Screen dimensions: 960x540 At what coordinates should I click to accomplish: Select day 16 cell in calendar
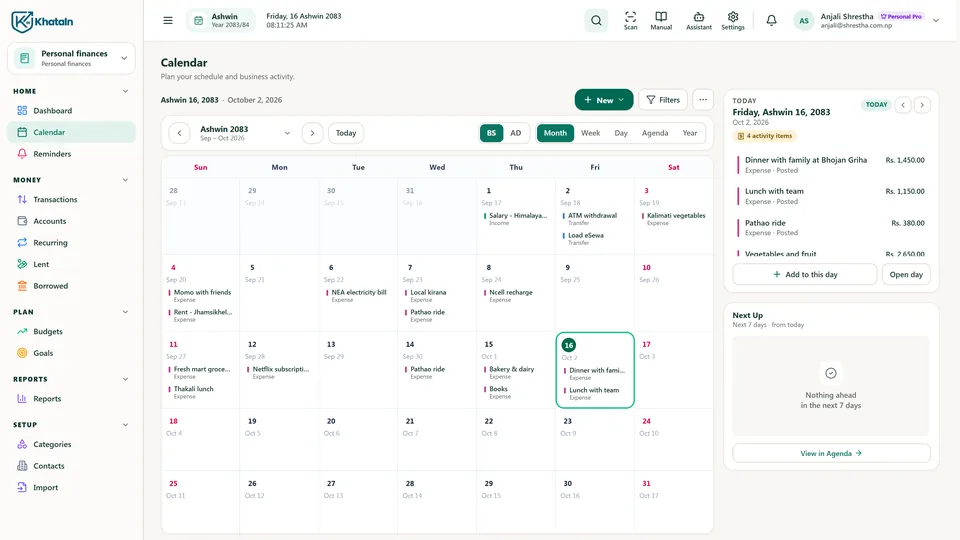pyautogui.click(x=594, y=370)
